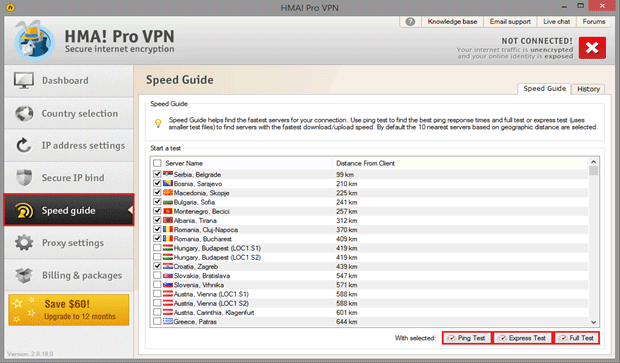
Task: Run the Express Test
Action: [523, 338]
